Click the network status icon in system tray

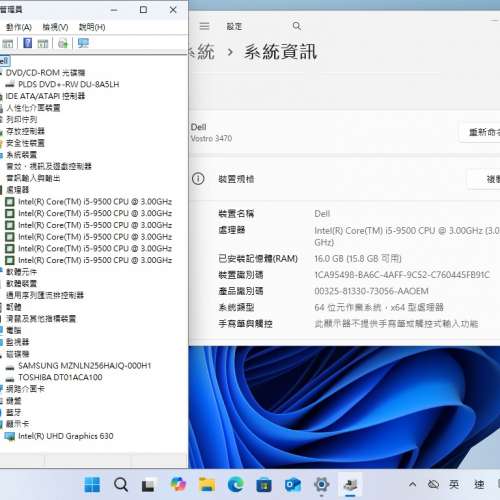click(x=433, y=484)
